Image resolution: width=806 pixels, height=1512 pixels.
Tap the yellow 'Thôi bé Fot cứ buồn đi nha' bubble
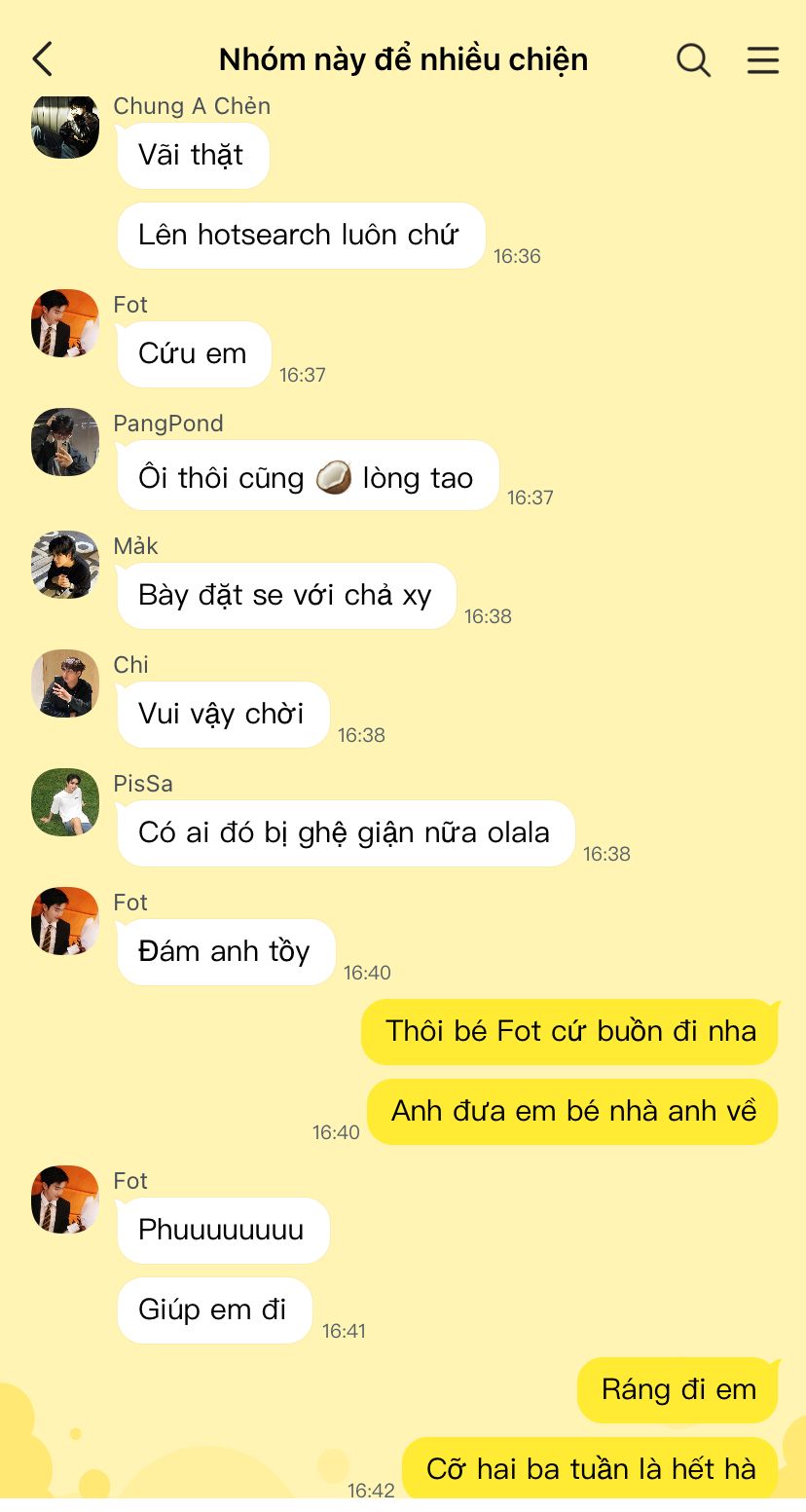click(569, 1031)
